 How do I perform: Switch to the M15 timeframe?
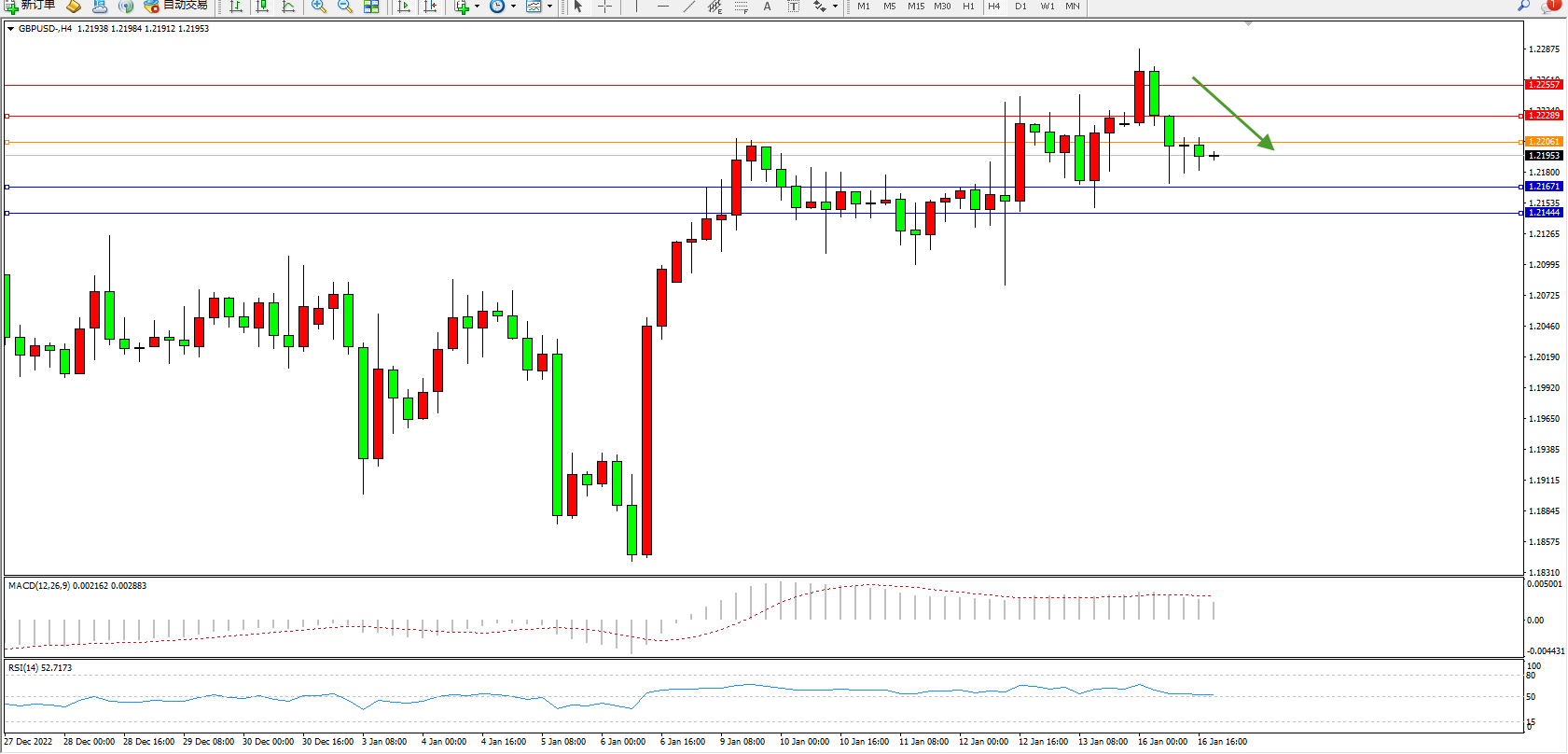pos(916,7)
